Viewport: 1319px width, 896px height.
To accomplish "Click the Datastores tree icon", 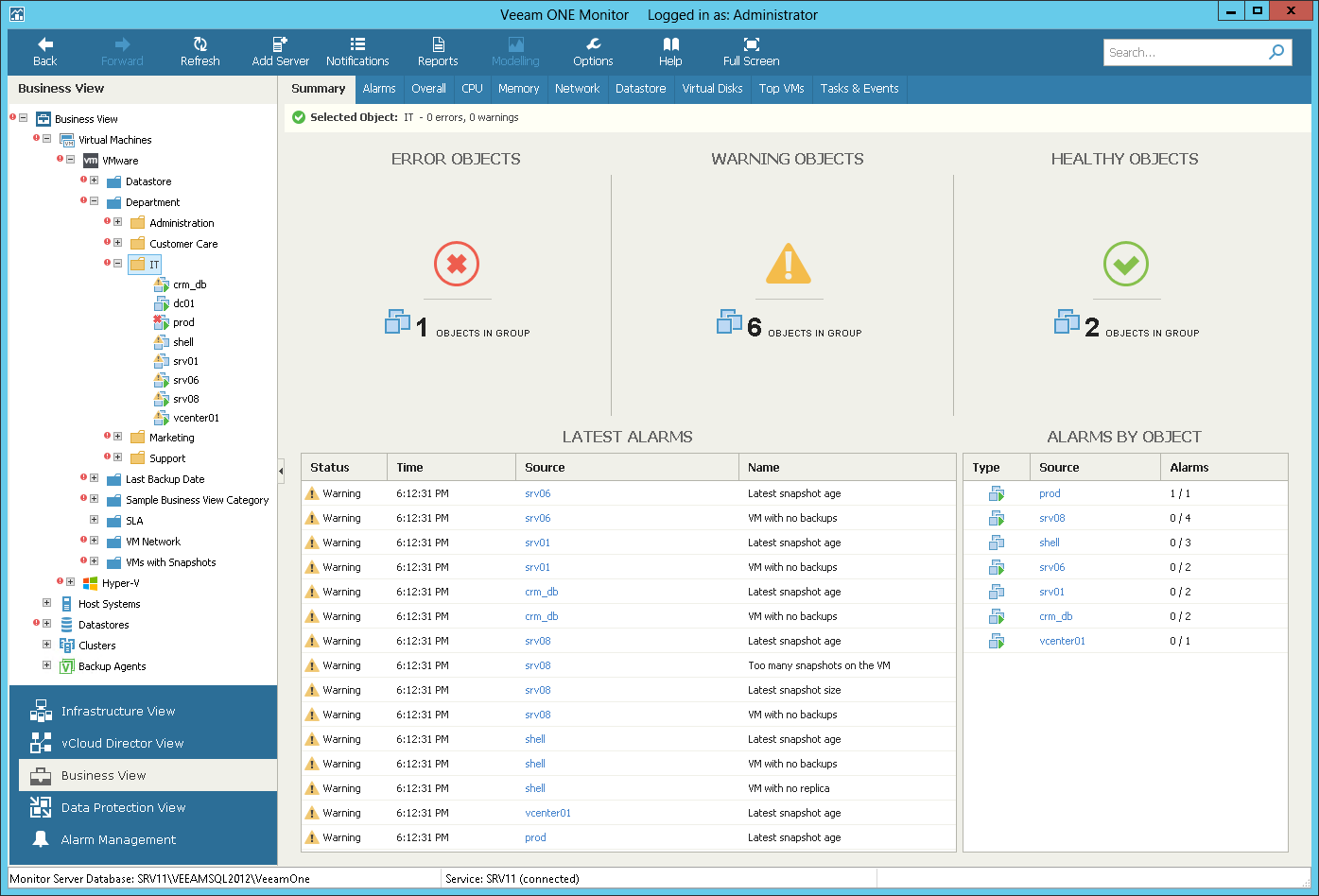I will 67,625.
